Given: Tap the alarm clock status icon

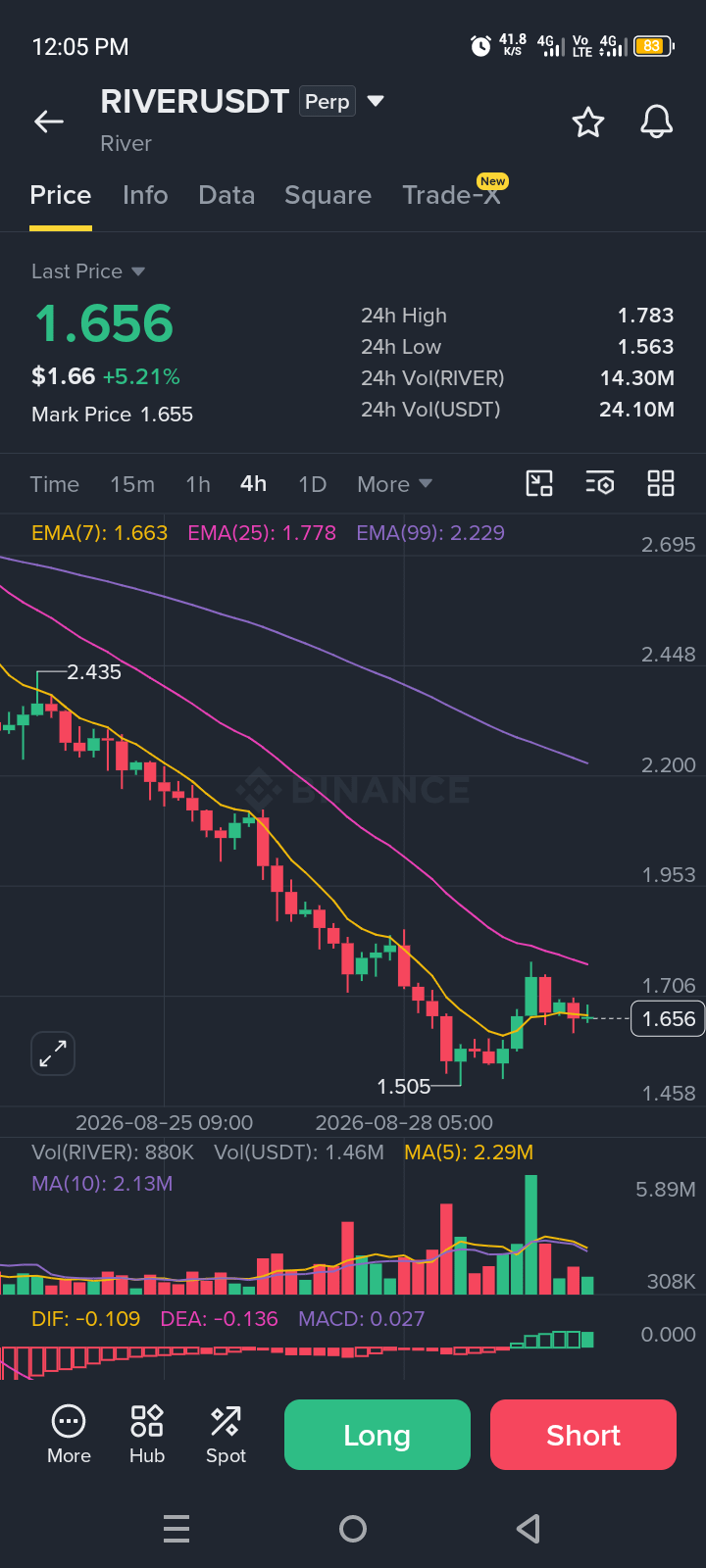Looking at the screenshot, I should click(480, 46).
